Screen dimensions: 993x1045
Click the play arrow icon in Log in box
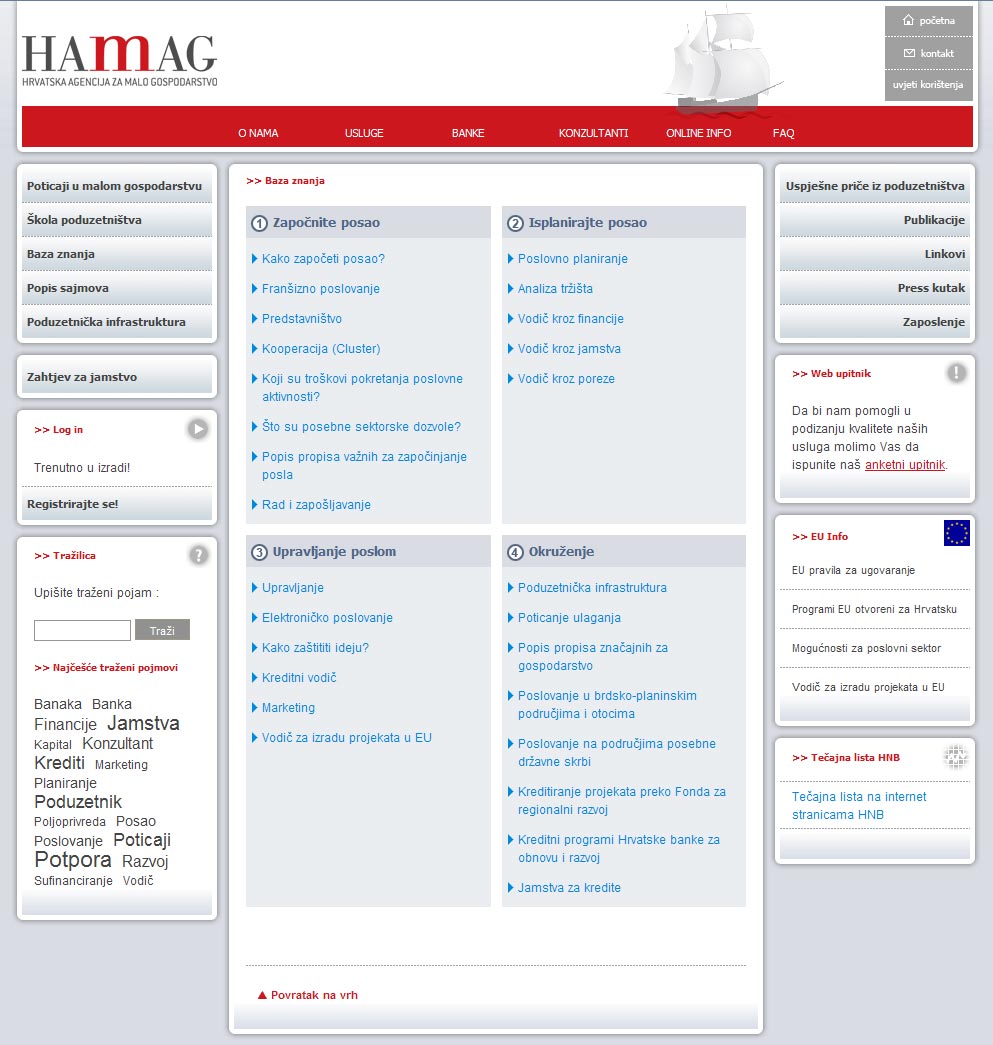click(x=197, y=429)
